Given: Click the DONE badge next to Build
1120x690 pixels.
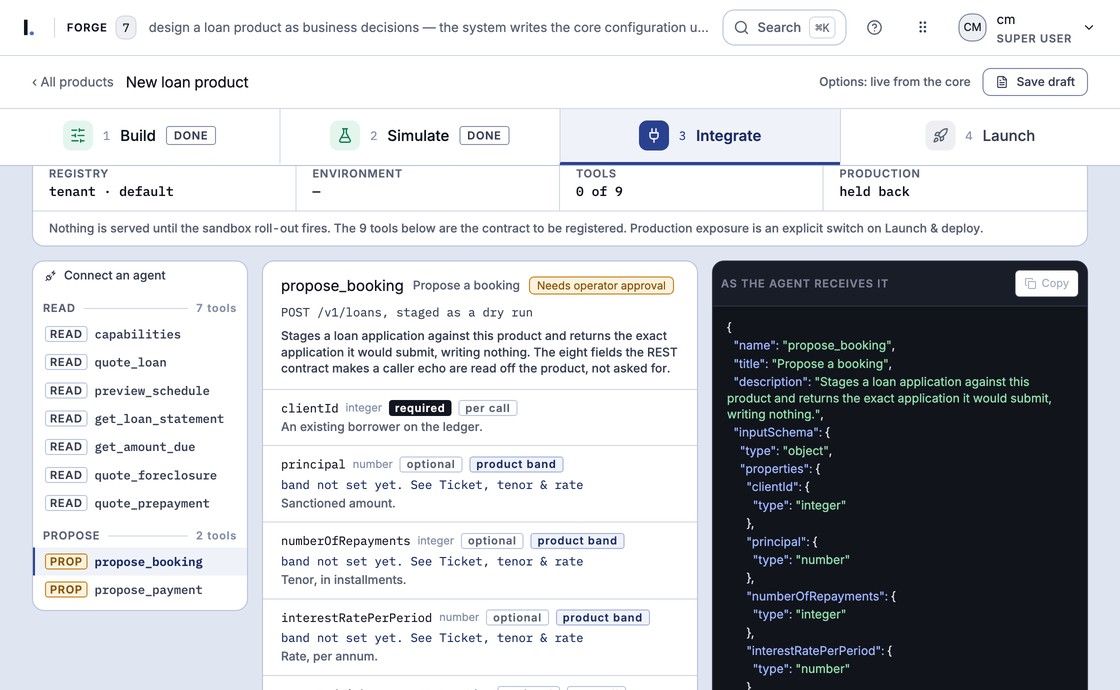Looking at the screenshot, I should click(x=191, y=136).
